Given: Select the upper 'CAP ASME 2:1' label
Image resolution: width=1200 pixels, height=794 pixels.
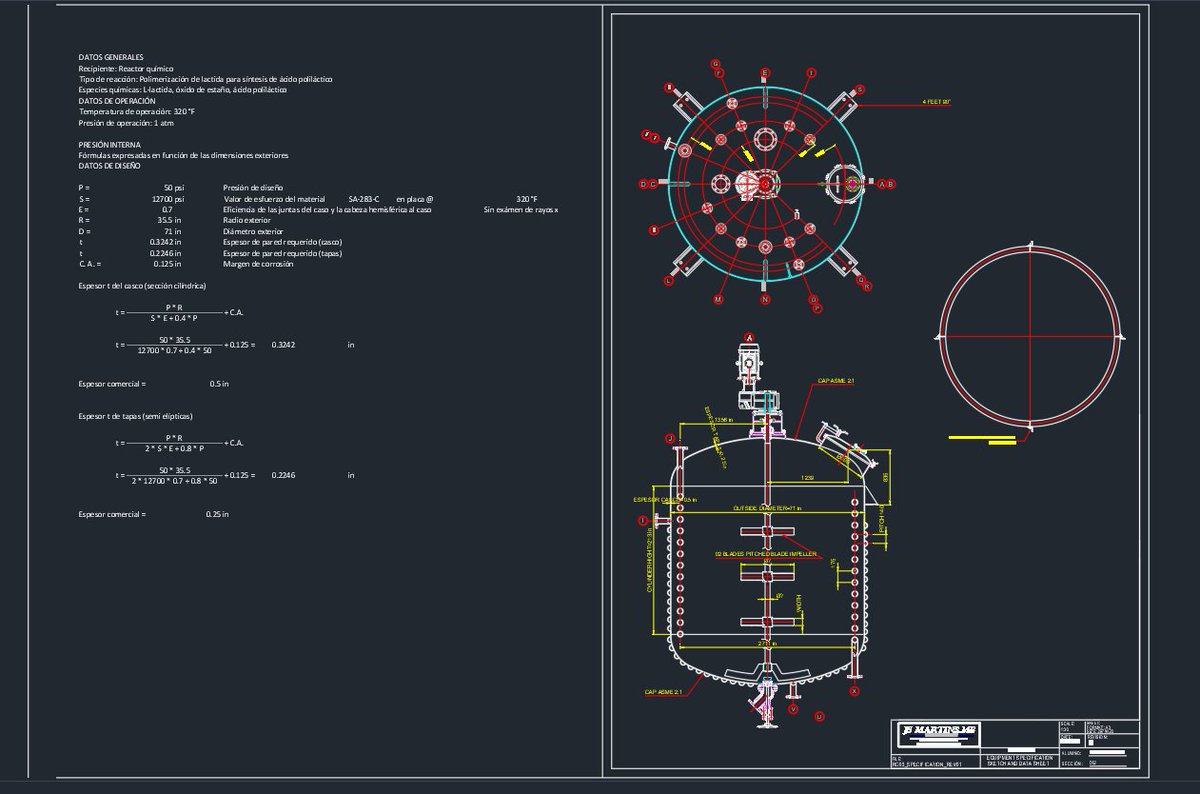Looking at the screenshot, I should point(836,381).
